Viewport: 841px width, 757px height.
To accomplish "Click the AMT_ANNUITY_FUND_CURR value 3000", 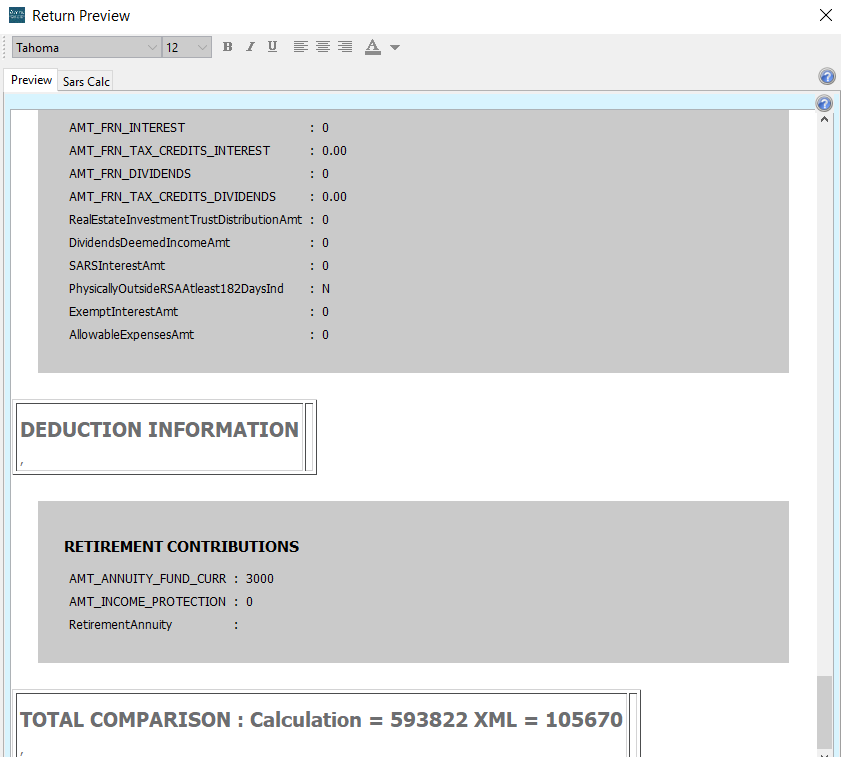I will click(259, 579).
